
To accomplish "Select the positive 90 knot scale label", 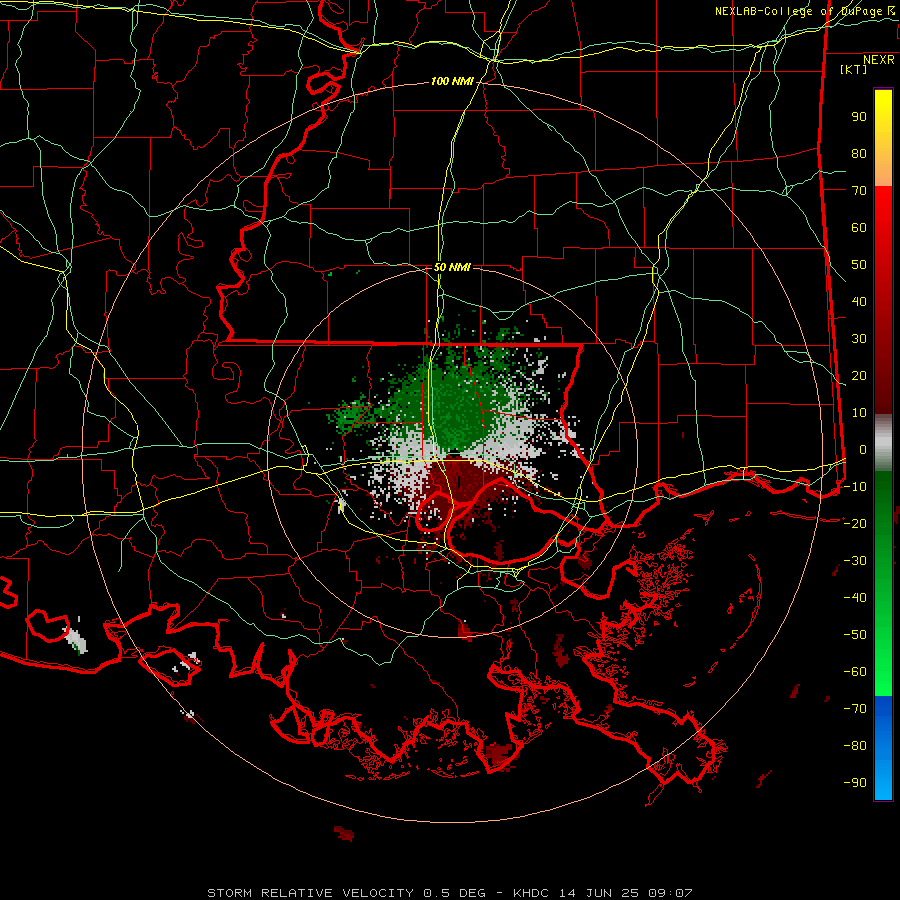I will [859, 117].
